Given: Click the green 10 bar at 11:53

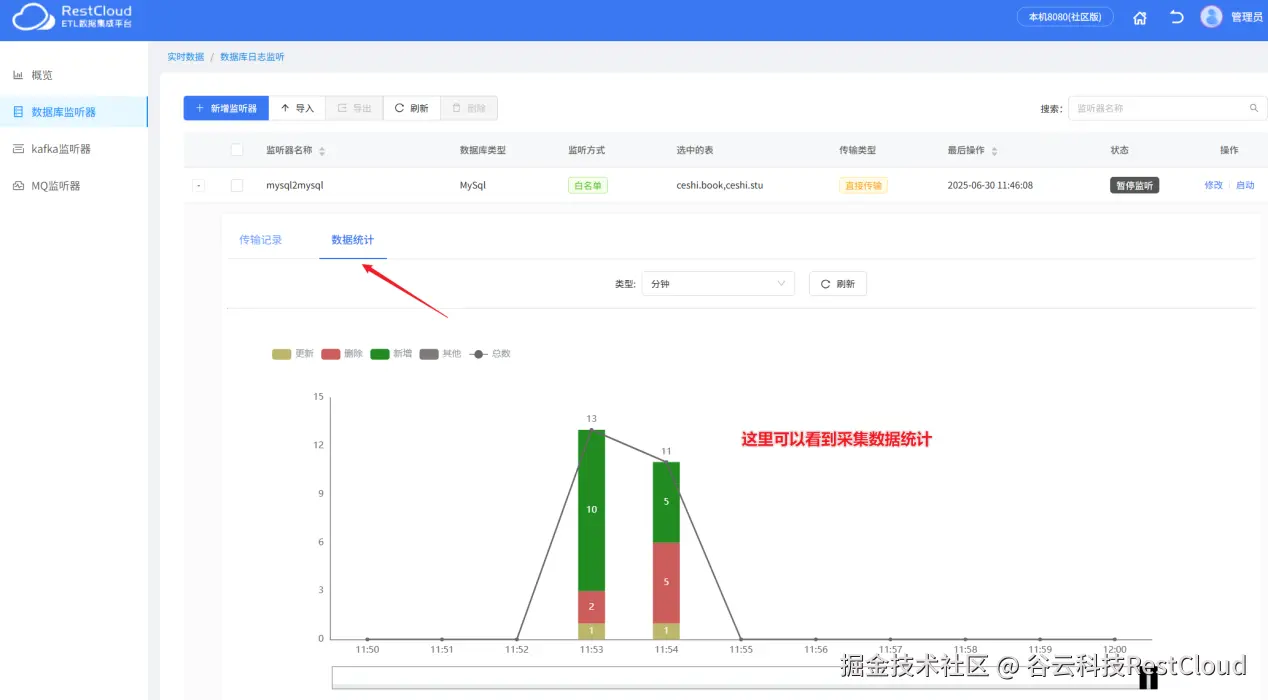Looking at the screenshot, I should point(591,510).
